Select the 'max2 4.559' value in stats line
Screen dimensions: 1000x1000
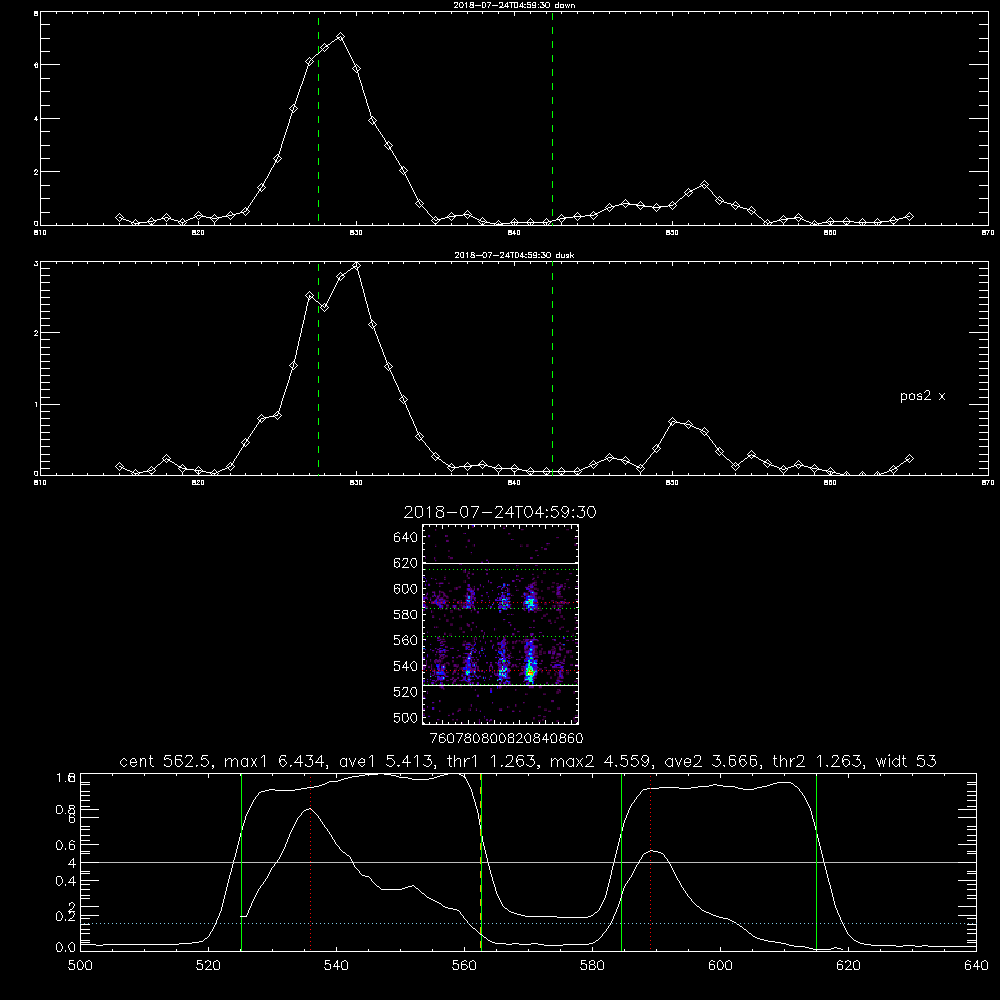point(601,761)
